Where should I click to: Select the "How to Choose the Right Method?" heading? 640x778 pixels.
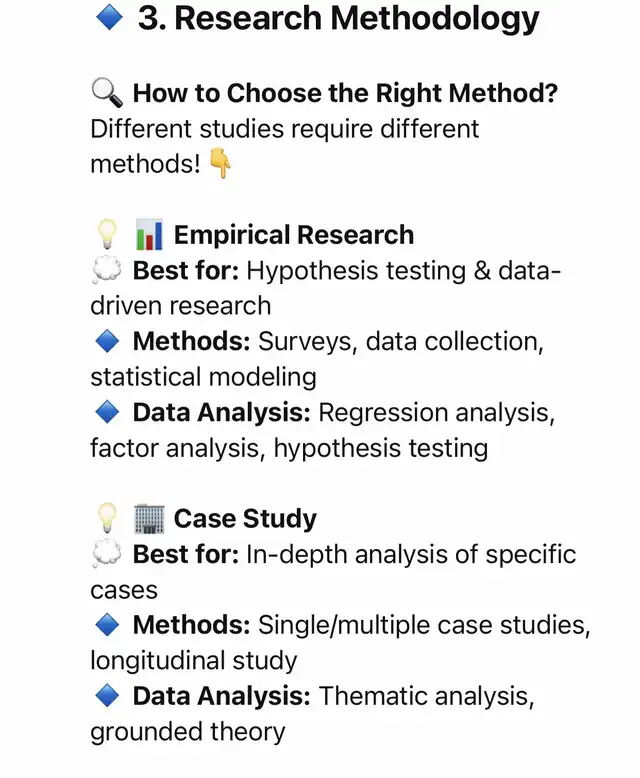click(x=345, y=94)
